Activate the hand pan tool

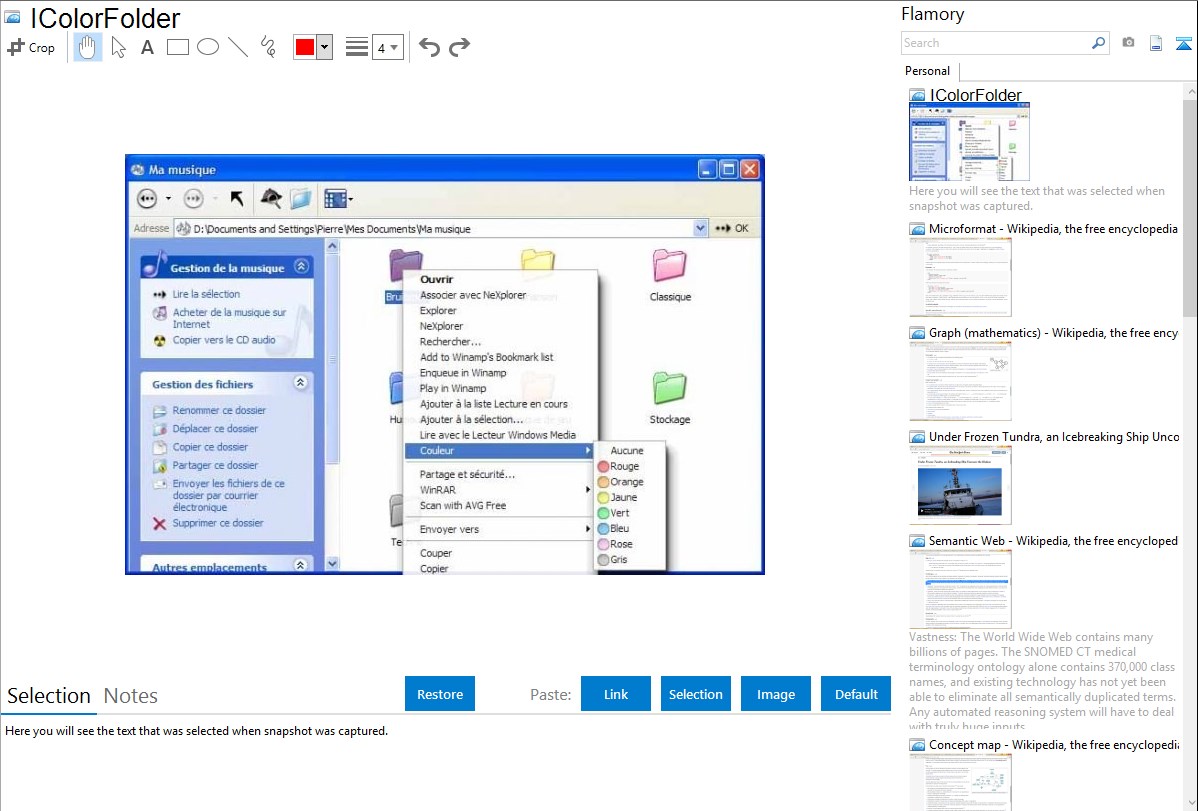click(x=87, y=47)
